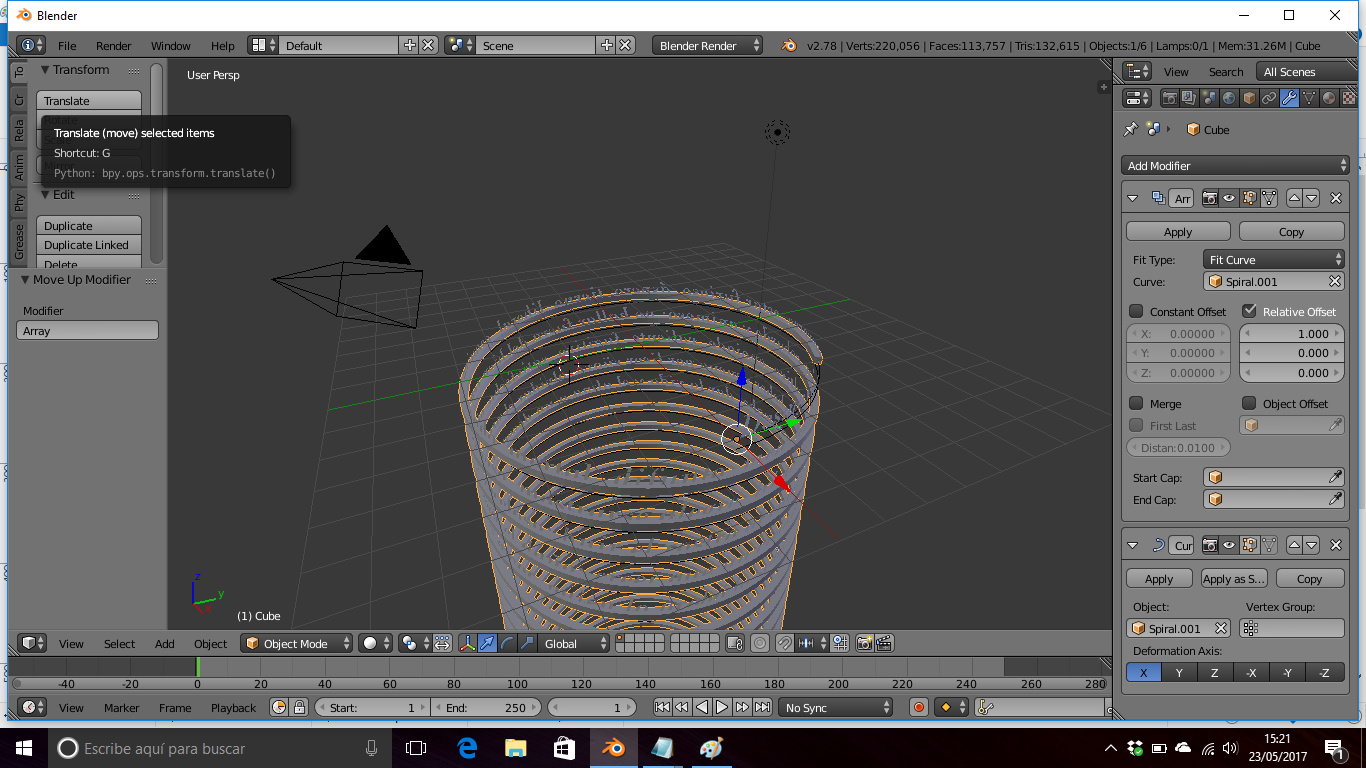Image resolution: width=1366 pixels, height=768 pixels.
Task: Open the Object Mode dropdown
Action: (x=297, y=643)
